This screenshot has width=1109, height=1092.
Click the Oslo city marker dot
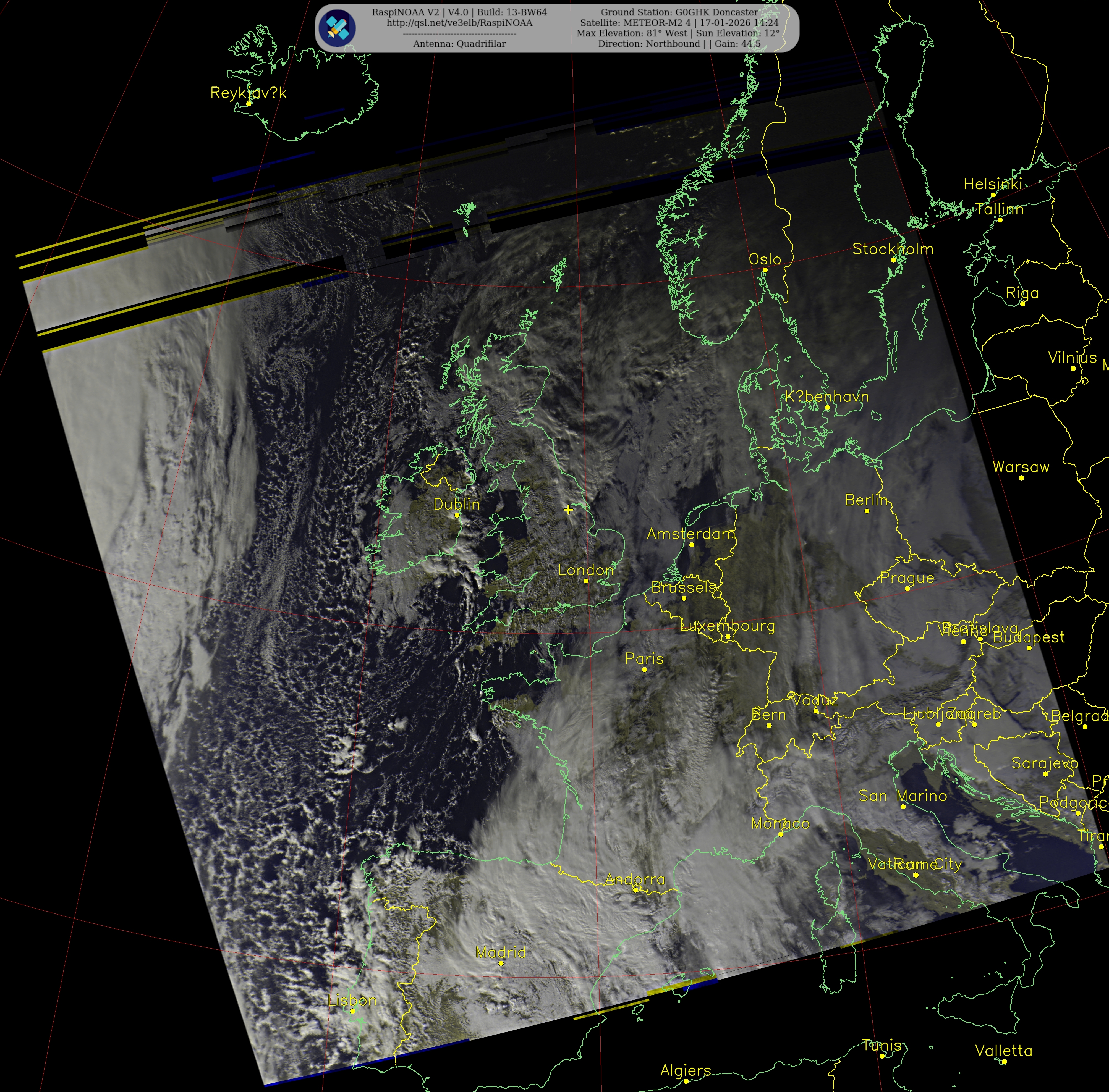tap(765, 270)
